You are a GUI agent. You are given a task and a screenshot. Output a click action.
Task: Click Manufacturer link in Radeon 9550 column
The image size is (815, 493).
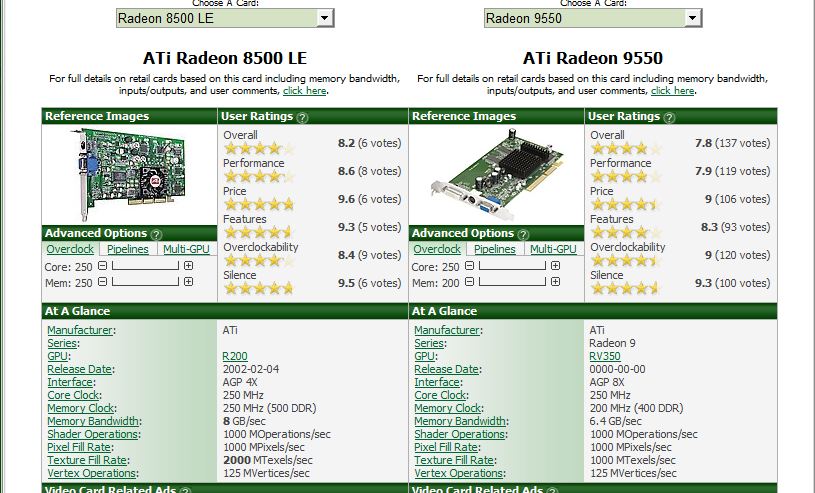pyautogui.click(x=447, y=330)
